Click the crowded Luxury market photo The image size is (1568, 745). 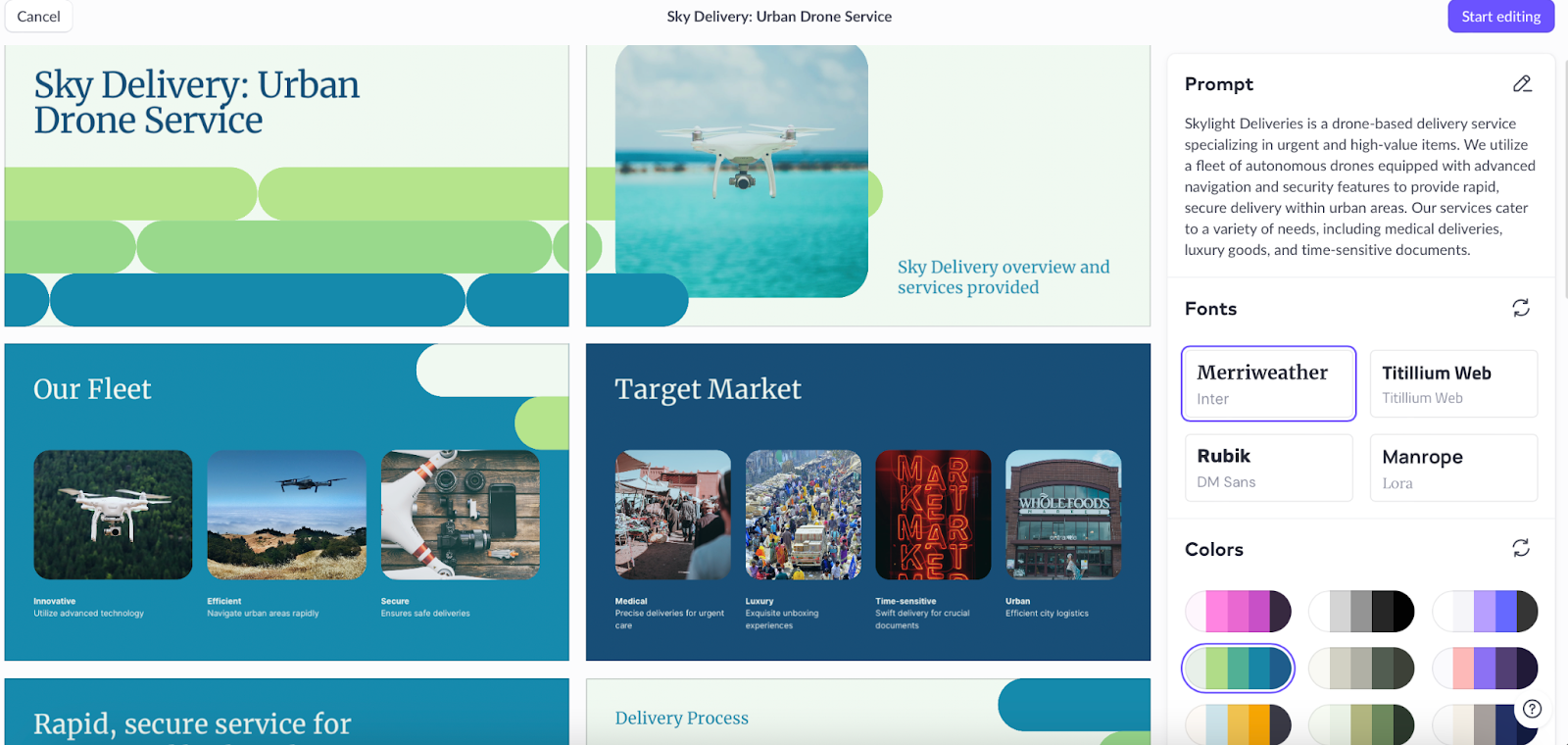pos(804,515)
